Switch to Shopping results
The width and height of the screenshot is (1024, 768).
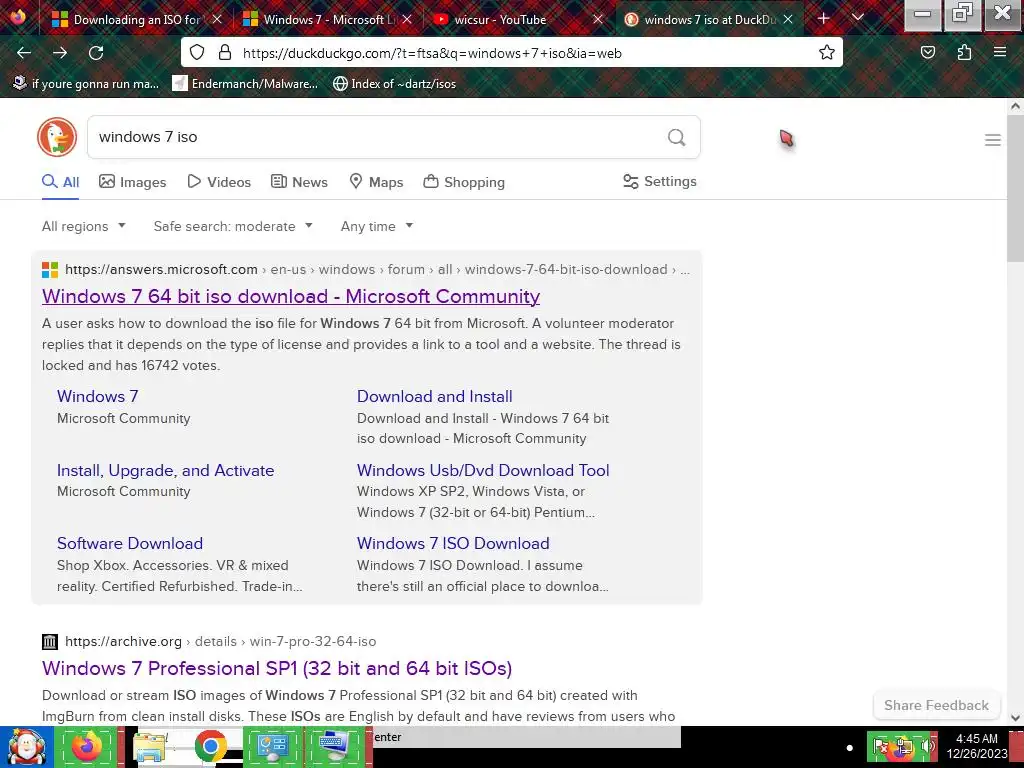pyautogui.click(x=464, y=182)
